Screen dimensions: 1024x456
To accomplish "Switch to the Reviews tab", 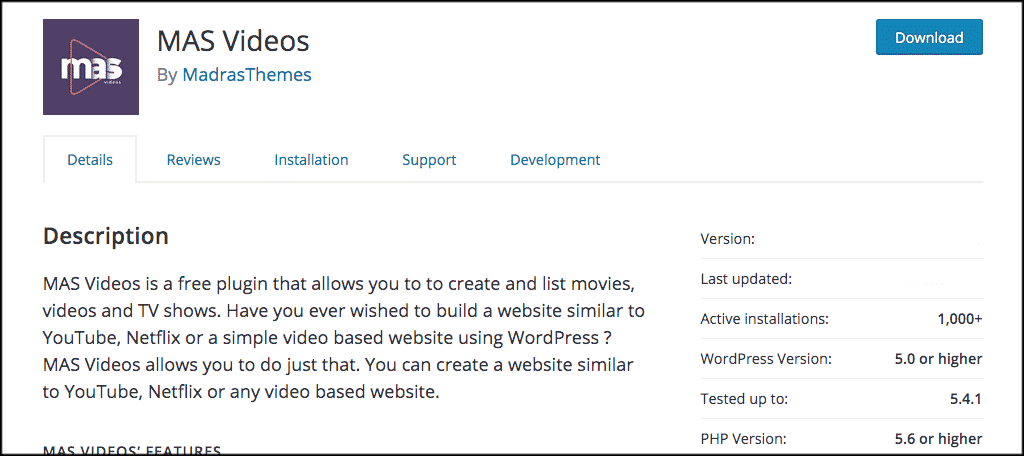I will [x=193, y=159].
